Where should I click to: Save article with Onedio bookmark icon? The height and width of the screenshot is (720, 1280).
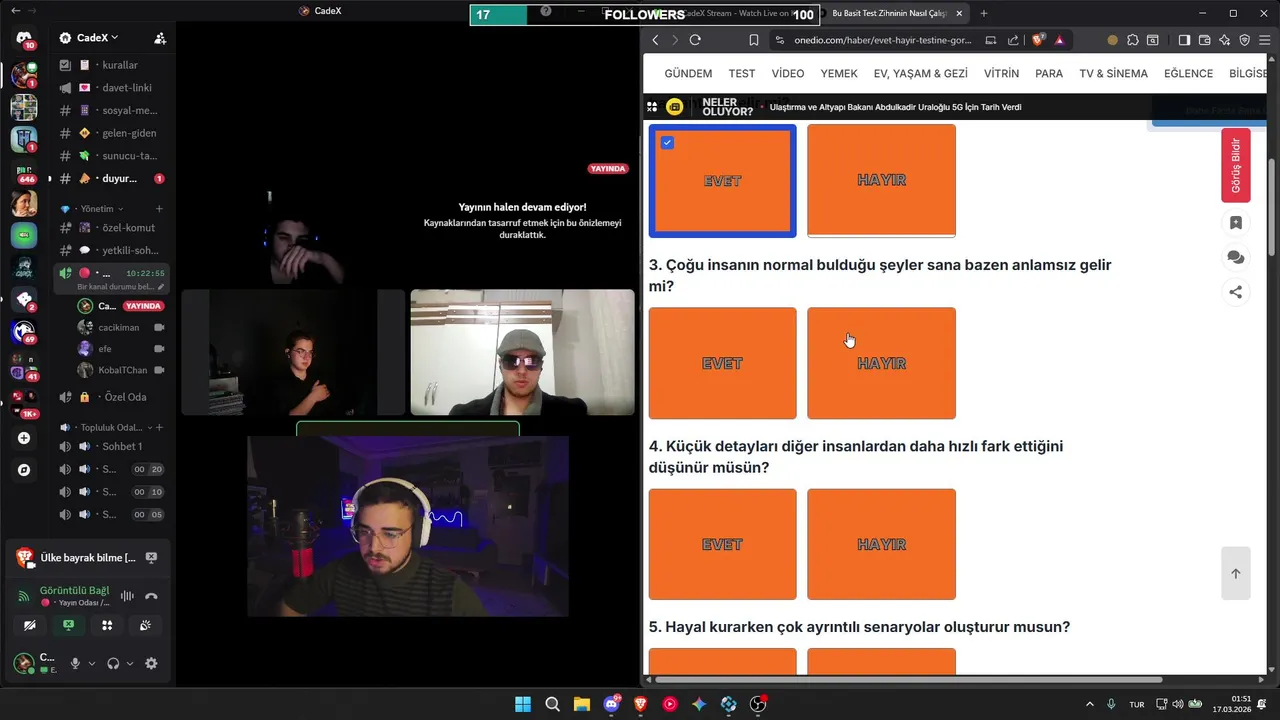1236,223
